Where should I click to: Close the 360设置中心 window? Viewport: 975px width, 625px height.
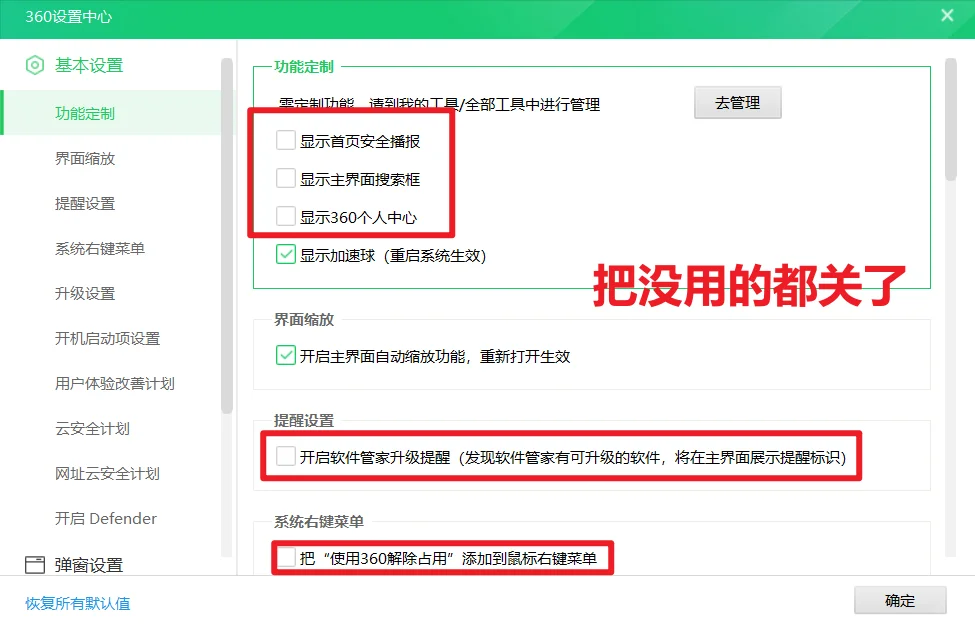(947, 16)
